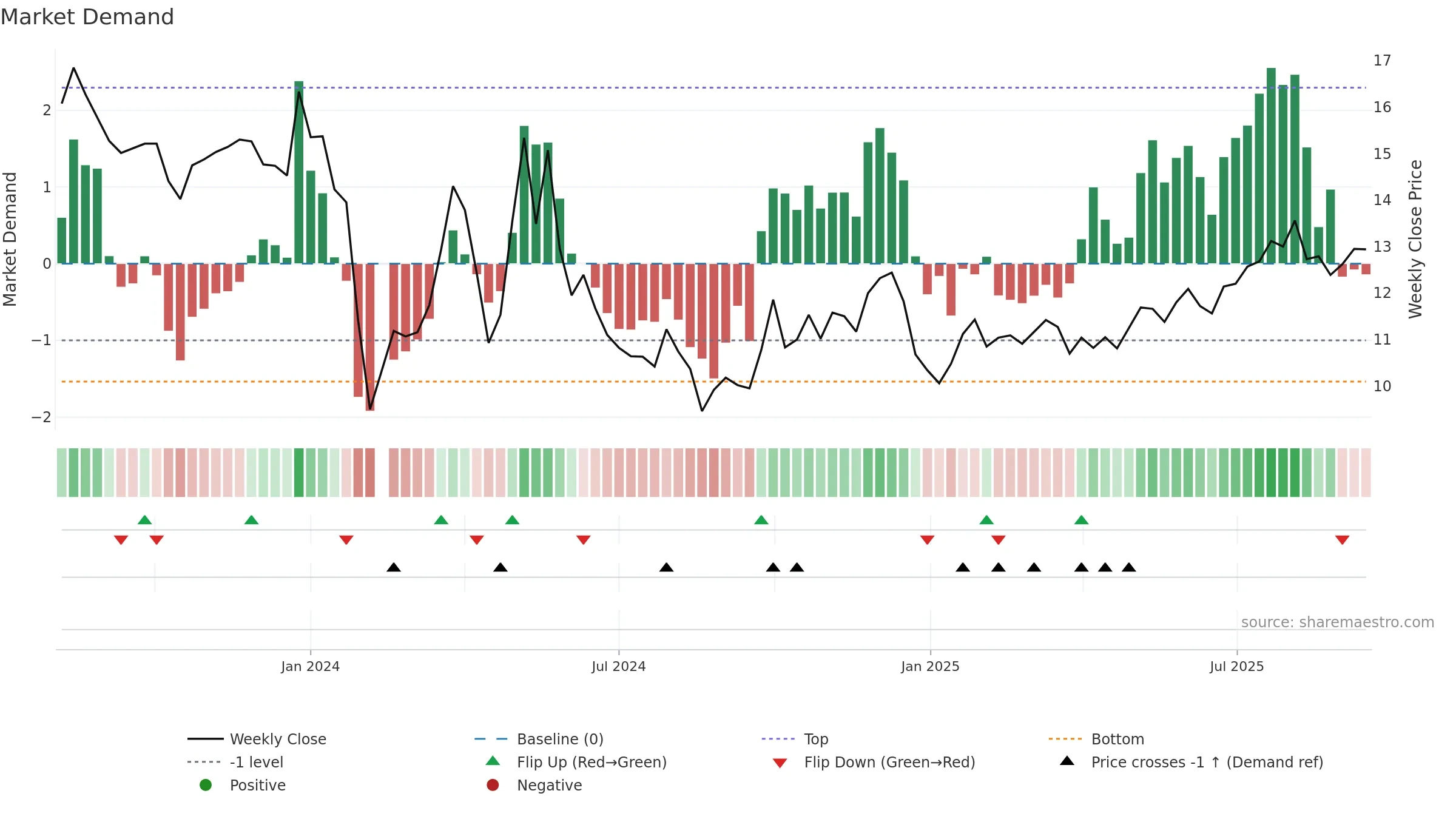1456x819 pixels.
Task: Click the rotated 'Market Demand' left axis title
Action: [x=10, y=239]
